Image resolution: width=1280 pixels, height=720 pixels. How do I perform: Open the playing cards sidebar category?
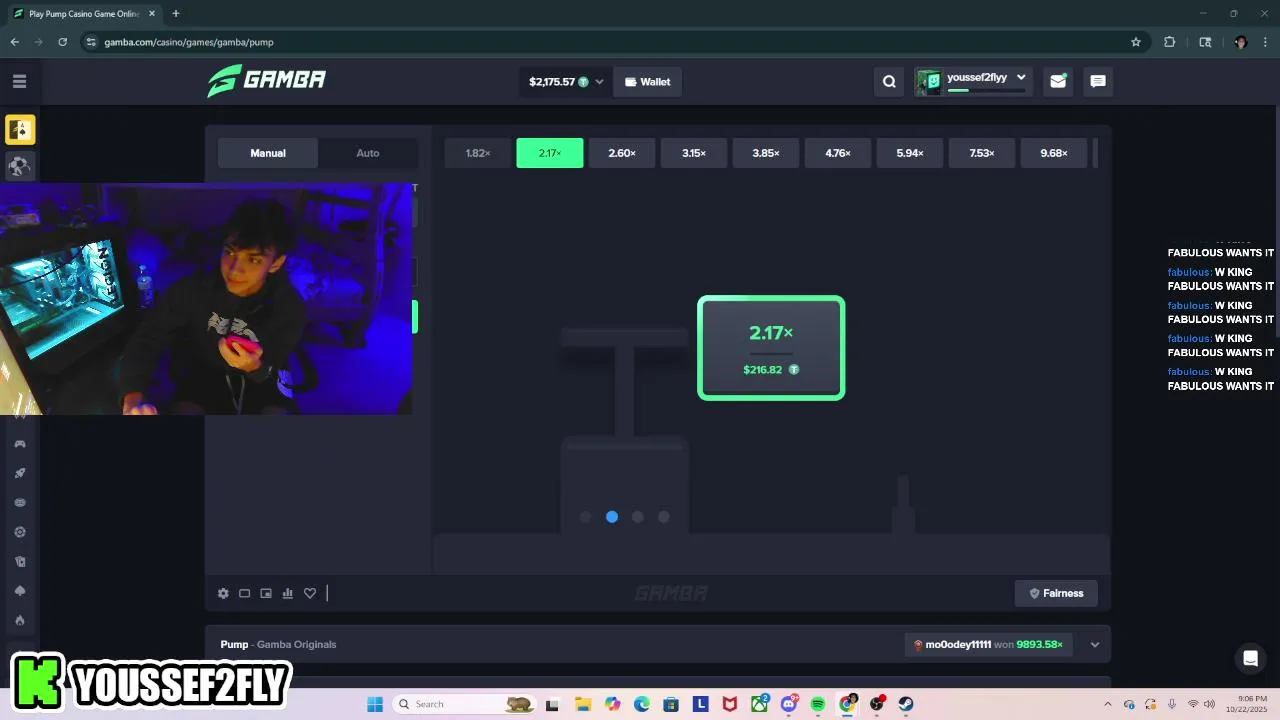[x=20, y=561]
